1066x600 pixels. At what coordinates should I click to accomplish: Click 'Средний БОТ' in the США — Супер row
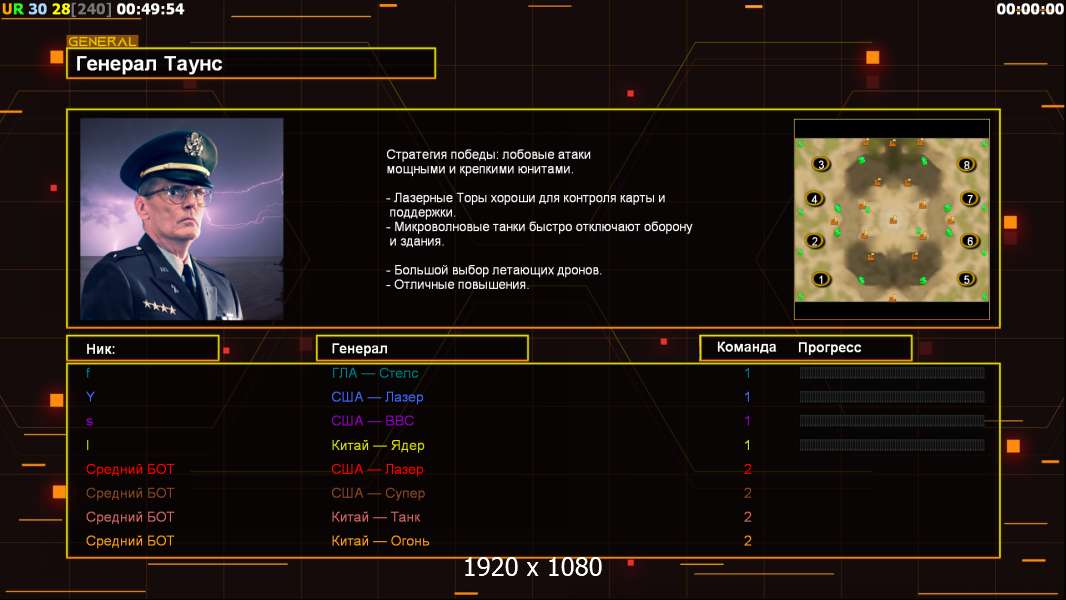(x=130, y=493)
